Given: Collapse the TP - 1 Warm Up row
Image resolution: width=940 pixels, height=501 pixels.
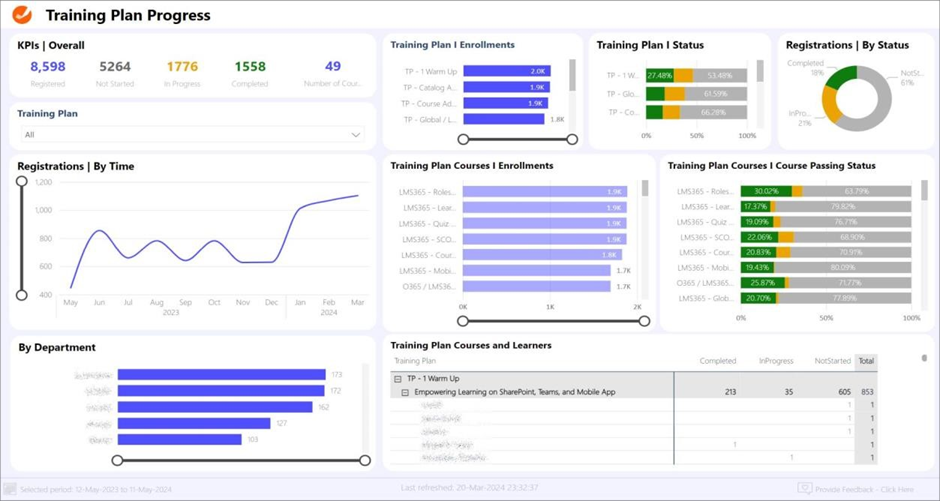Looking at the screenshot, I should click(x=398, y=379).
